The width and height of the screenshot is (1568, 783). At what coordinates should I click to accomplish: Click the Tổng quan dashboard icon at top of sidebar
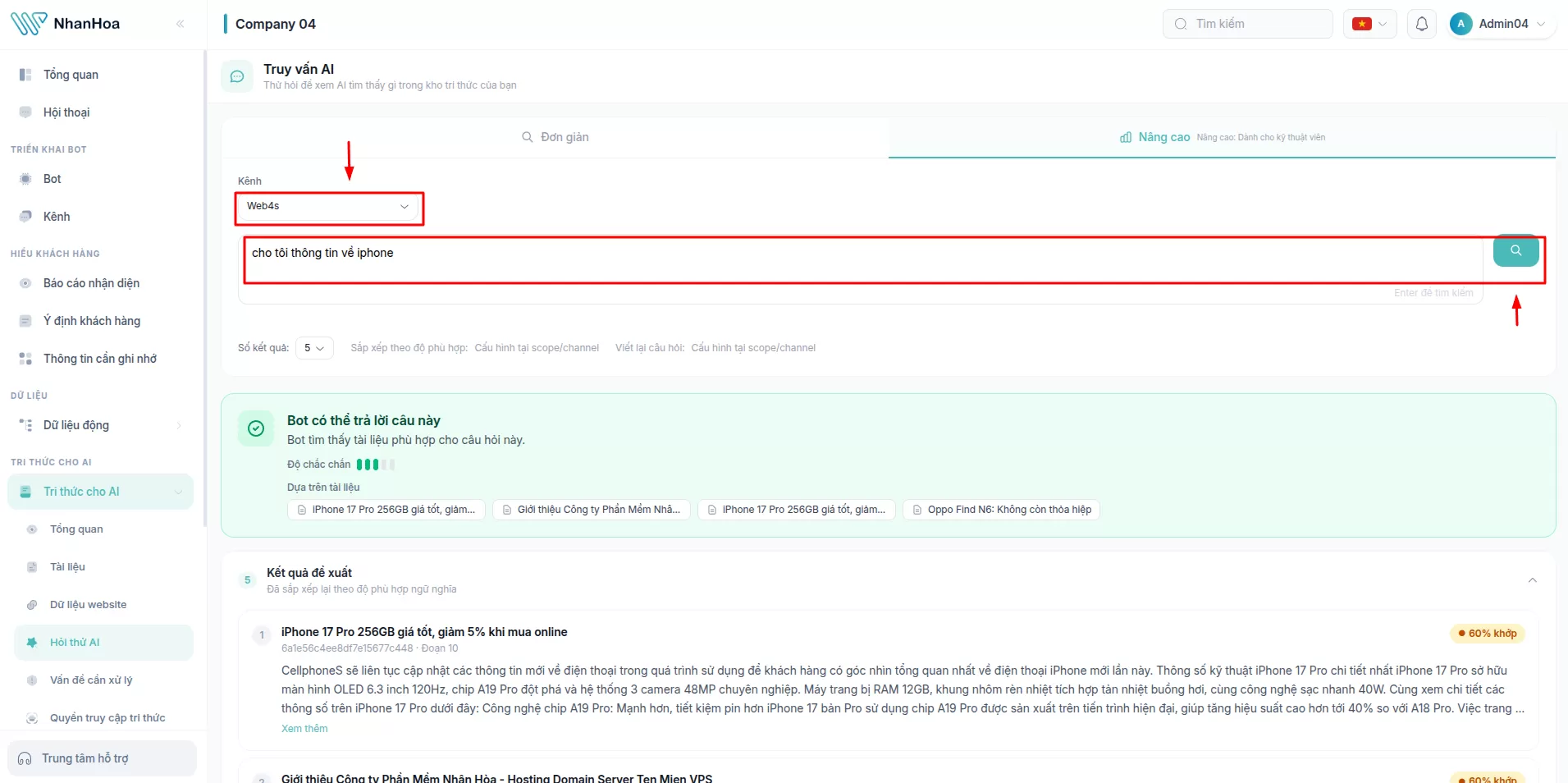[x=25, y=75]
